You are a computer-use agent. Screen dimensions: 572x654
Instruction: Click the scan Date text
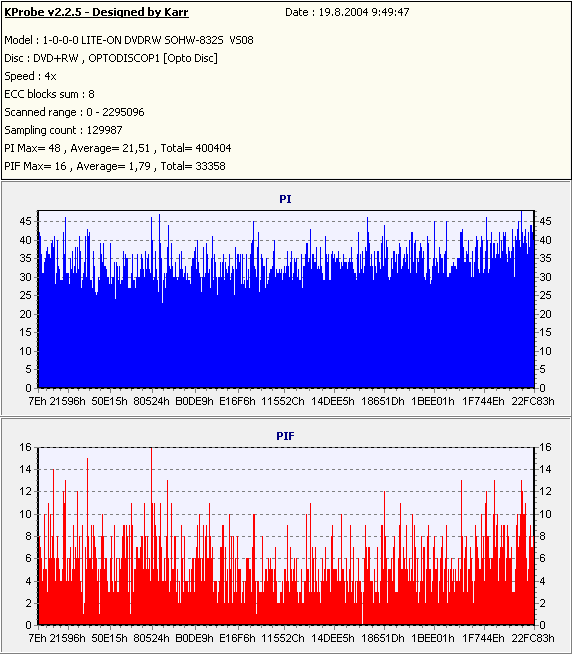pos(347,12)
